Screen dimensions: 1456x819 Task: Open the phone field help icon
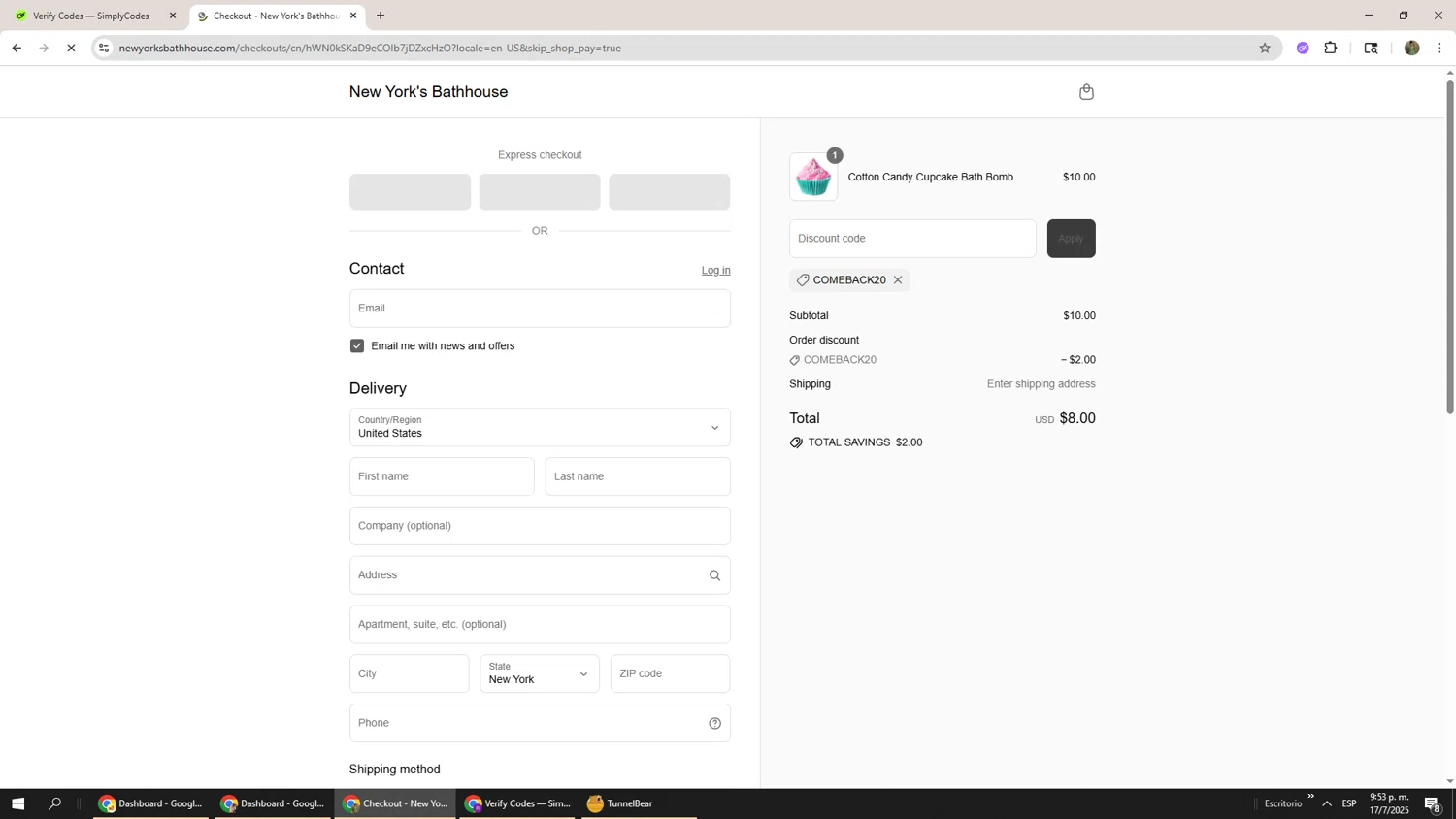point(714,723)
